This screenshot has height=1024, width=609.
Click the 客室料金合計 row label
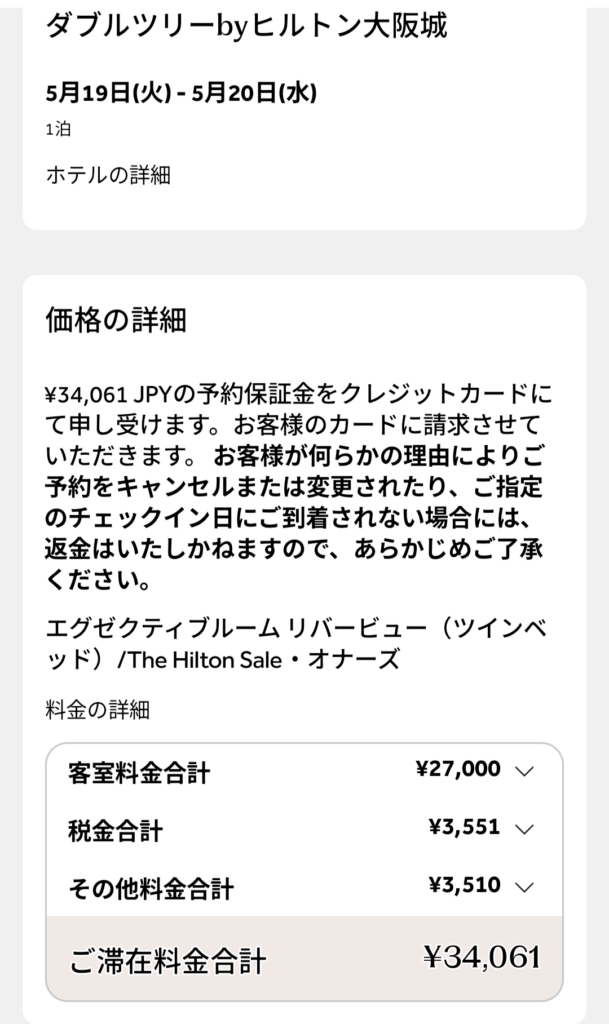[x=139, y=773]
